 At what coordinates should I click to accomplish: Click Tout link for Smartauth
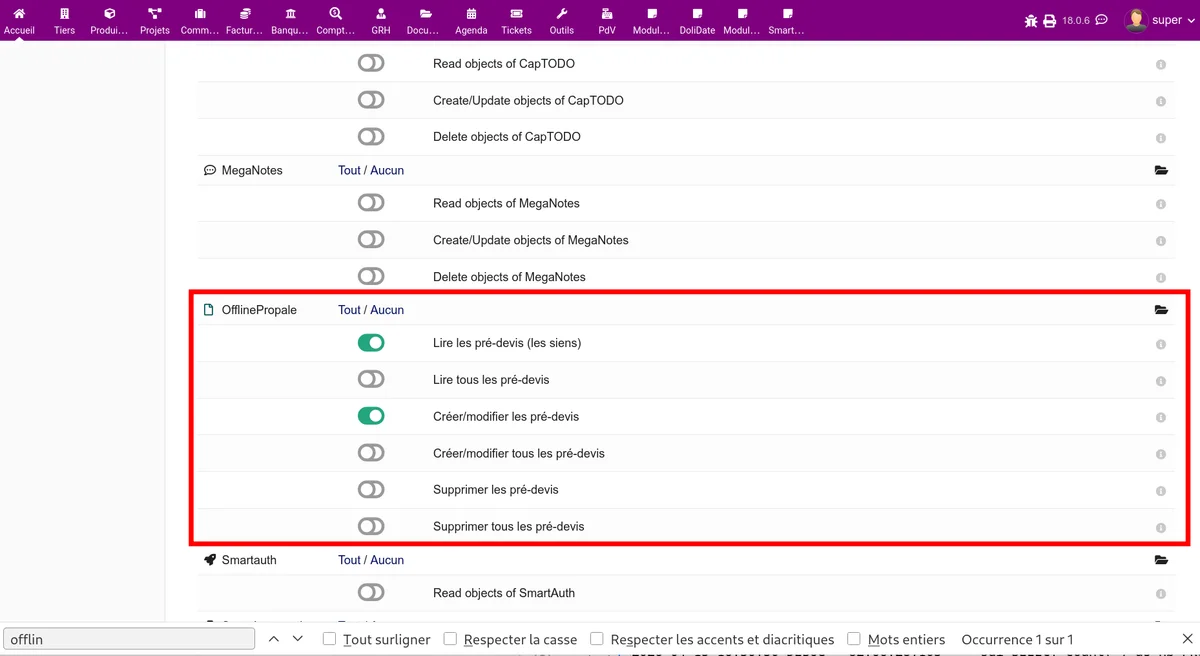point(349,561)
